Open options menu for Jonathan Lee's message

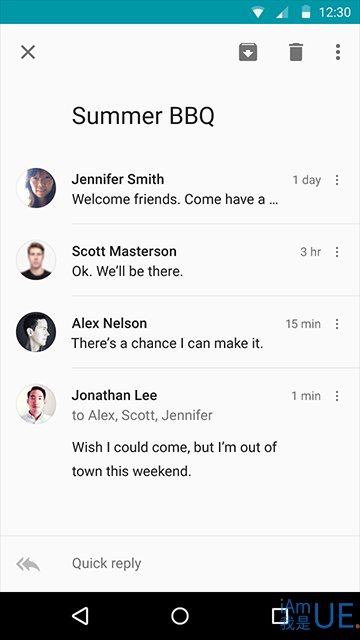(337, 396)
